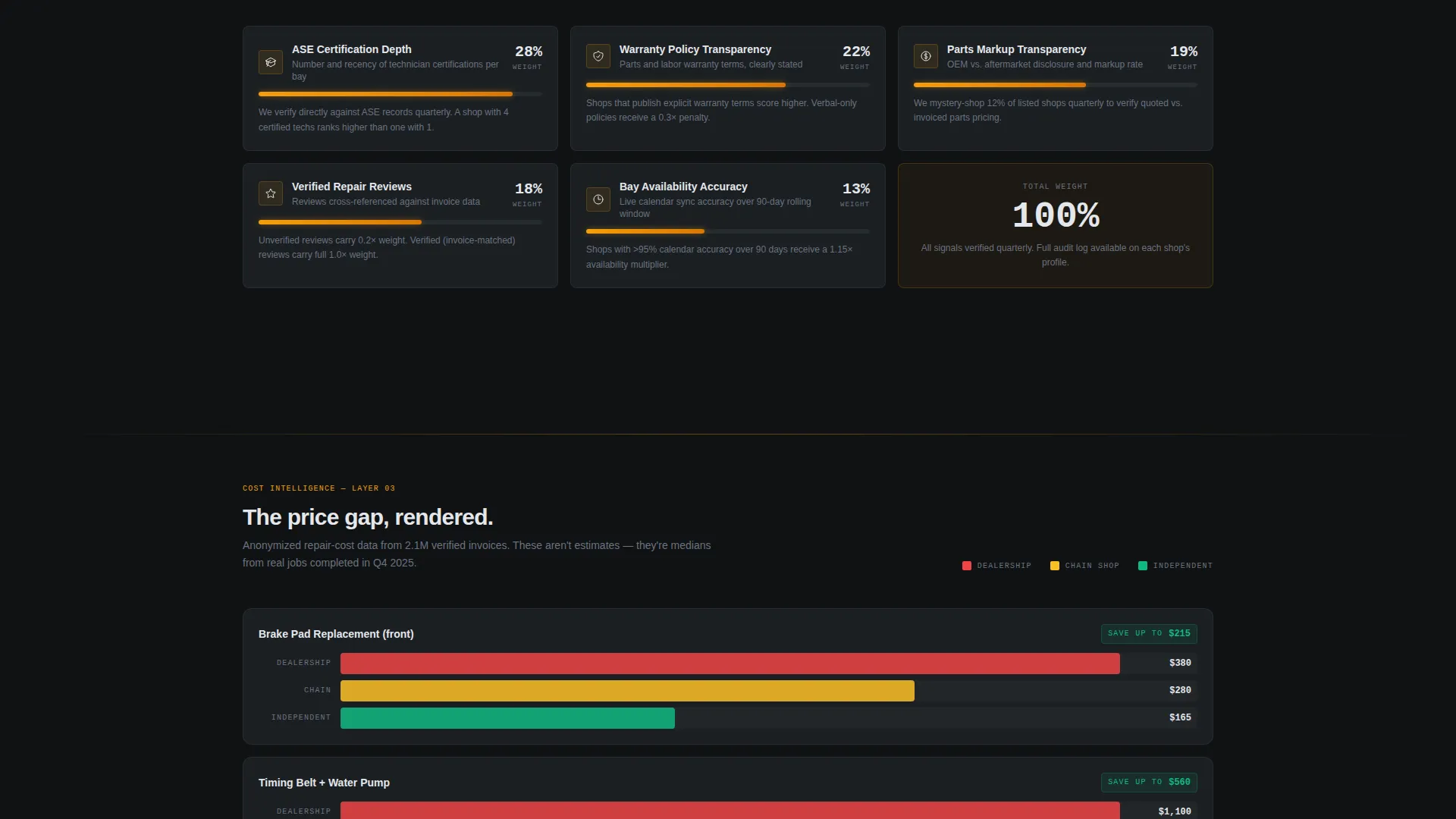Click the Warranty Policy 22% weight progress bar
This screenshot has height=819, width=1456.
click(x=728, y=85)
